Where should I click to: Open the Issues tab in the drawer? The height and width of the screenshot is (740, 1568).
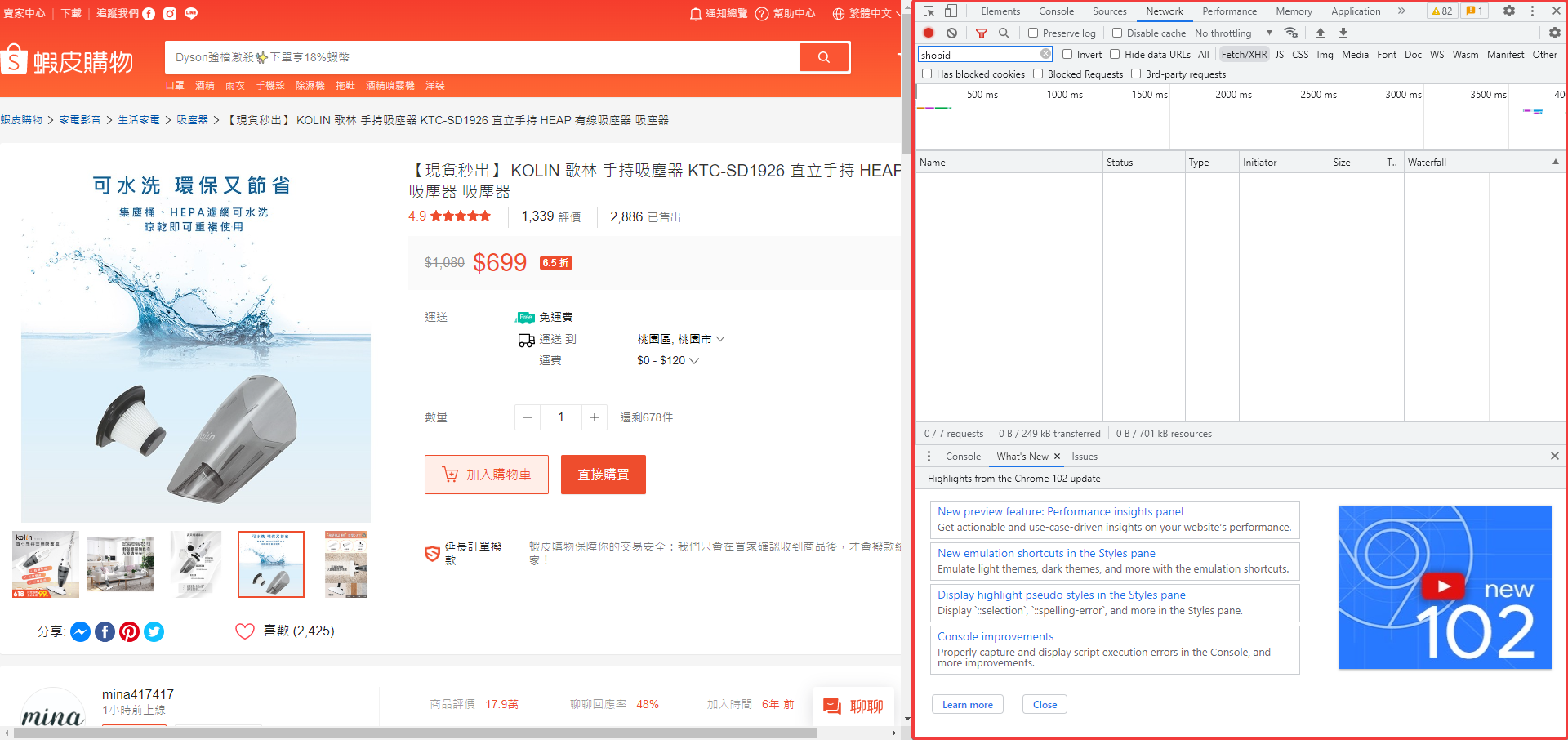(x=1084, y=457)
